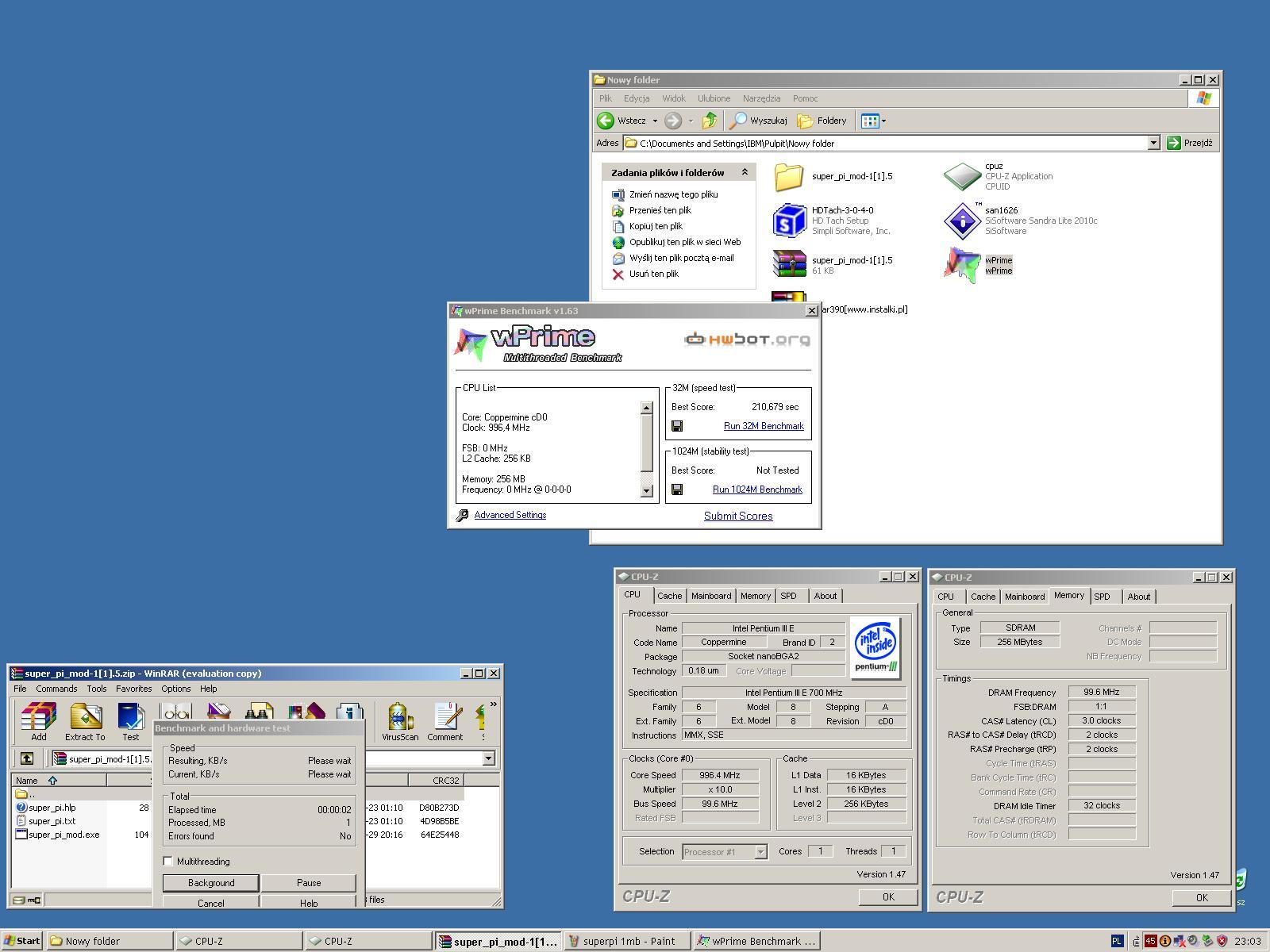1270x952 pixels.
Task: Open the Commands menu in WinRAR
Action: click(56, 689)
